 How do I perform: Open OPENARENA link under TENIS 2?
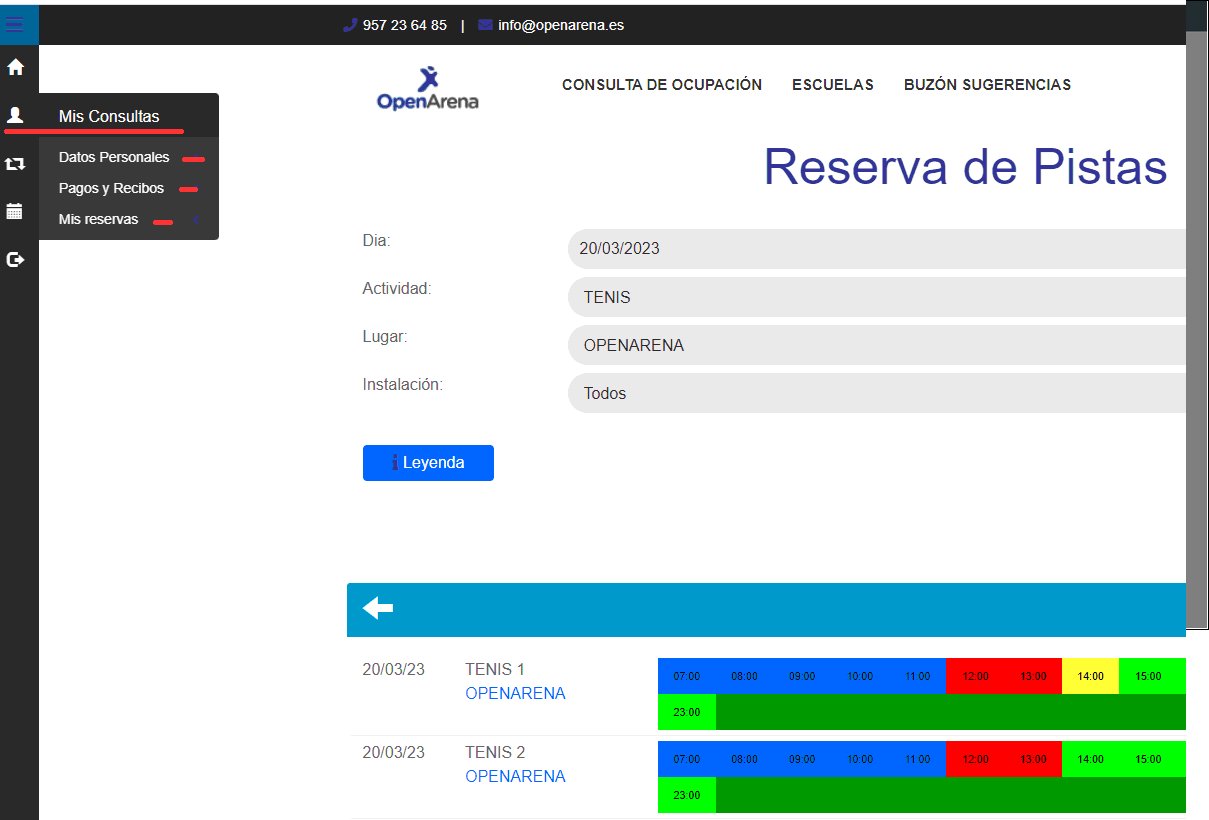[x=515, y=776]
